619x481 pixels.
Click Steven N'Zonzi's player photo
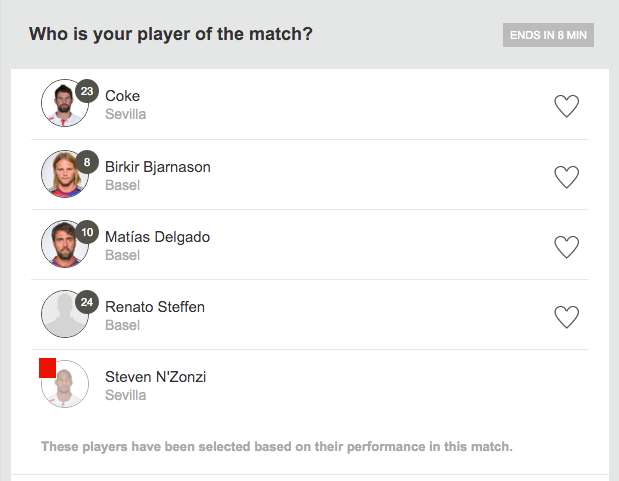[65, 384]
